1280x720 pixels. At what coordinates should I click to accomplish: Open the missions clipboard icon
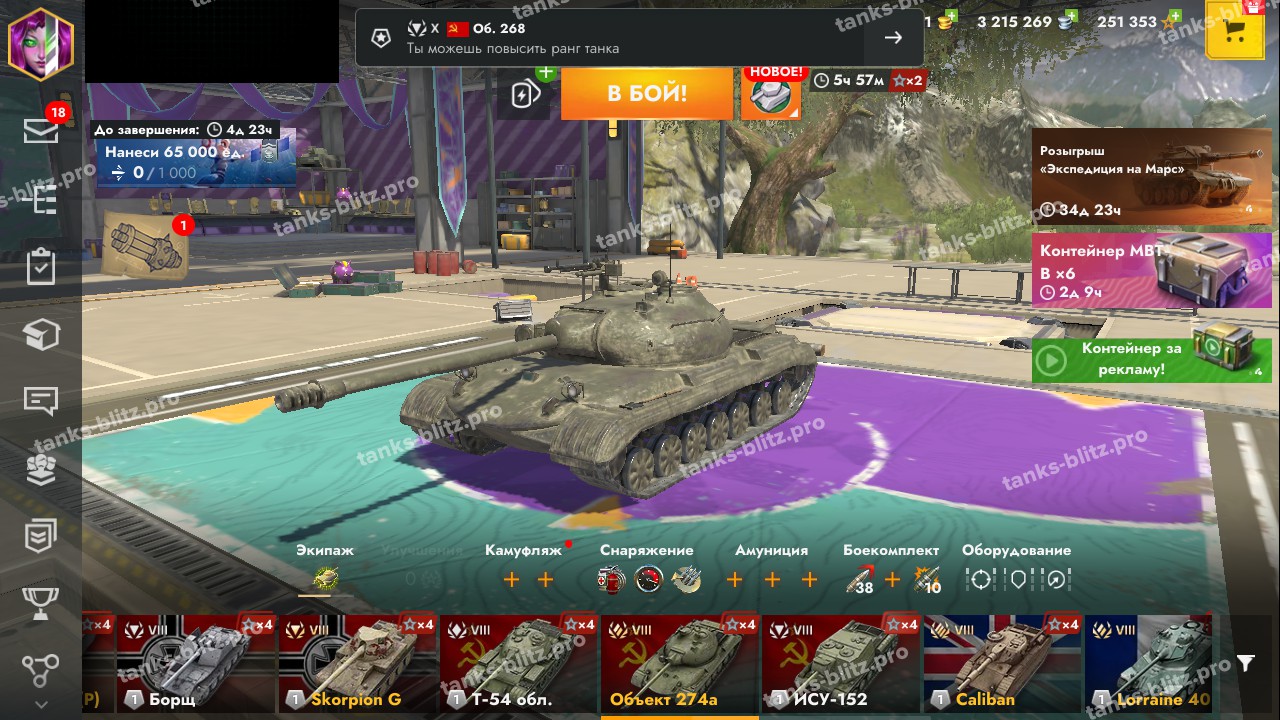tap(41, 268)
